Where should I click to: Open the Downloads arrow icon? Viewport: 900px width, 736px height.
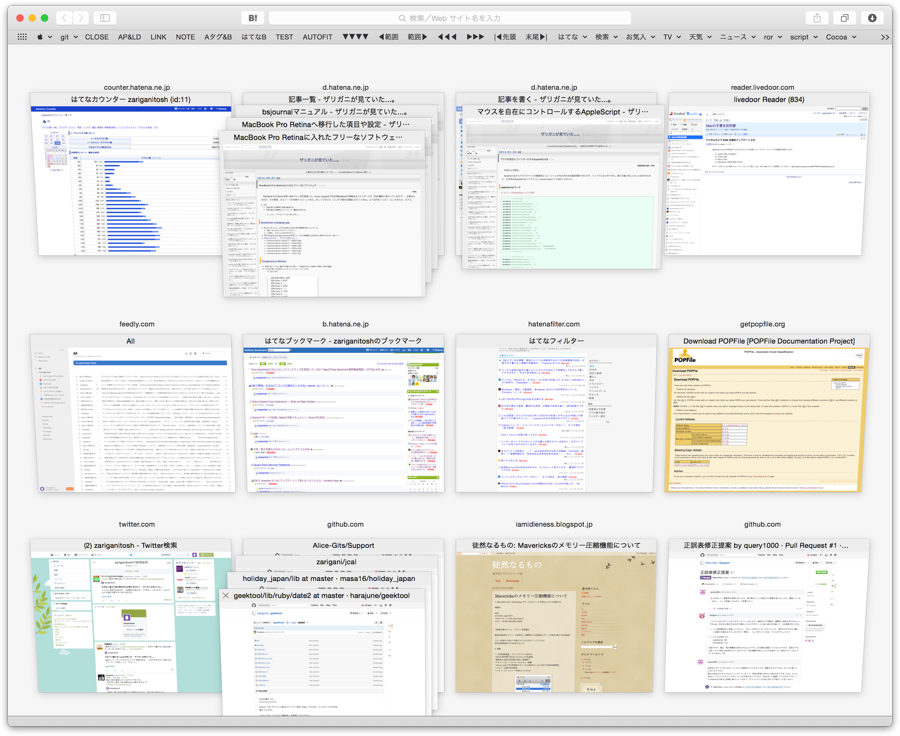872,18
